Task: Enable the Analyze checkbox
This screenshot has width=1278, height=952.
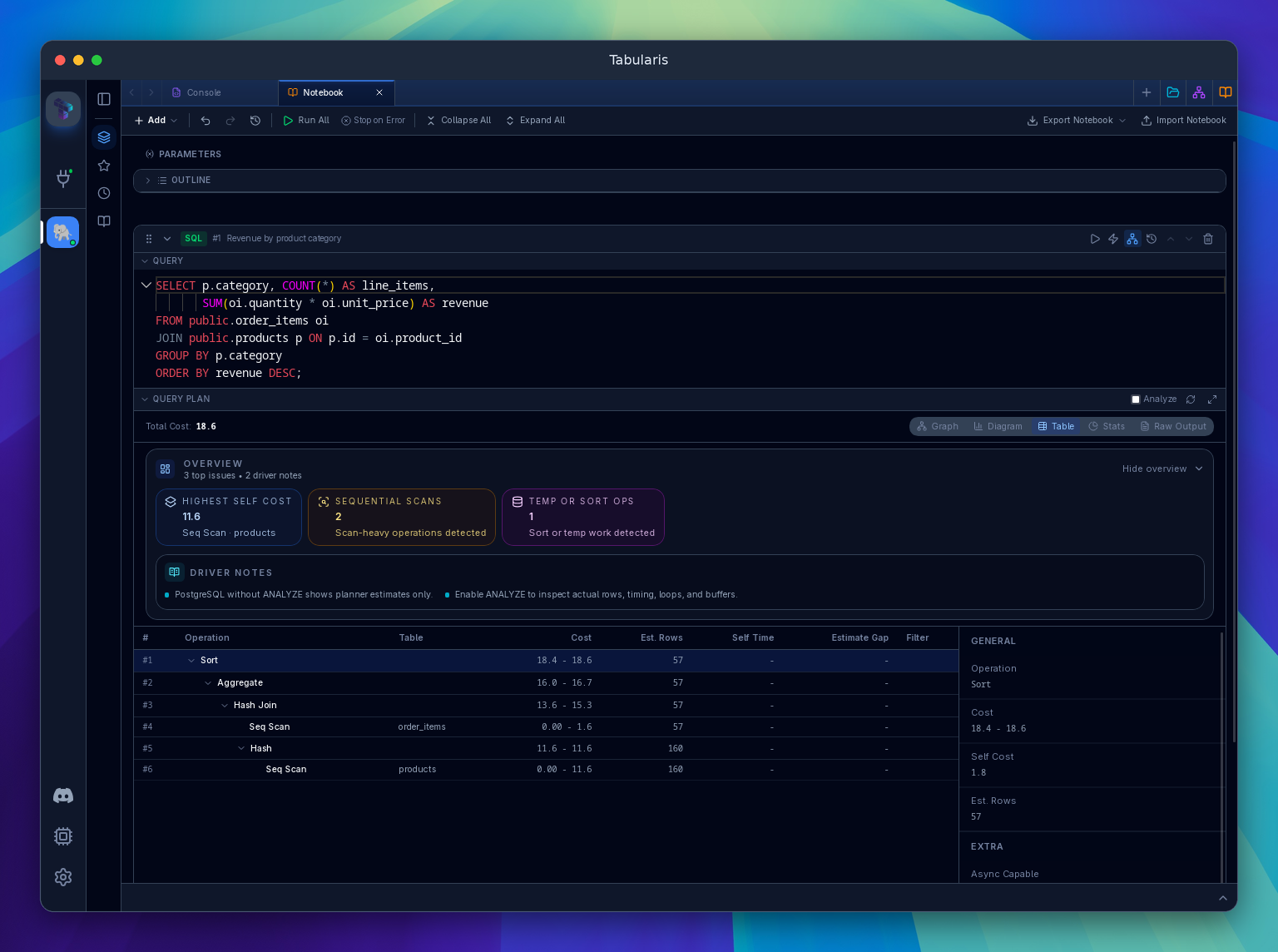Action: [x=1136, y=399]
